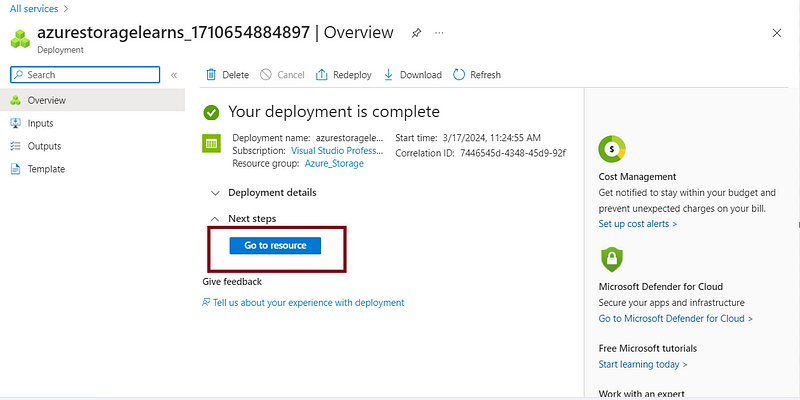The height and width of the screenshot is (400, 800).
Task: Click the Cost Management dollar icon
Action: [612, 149]
